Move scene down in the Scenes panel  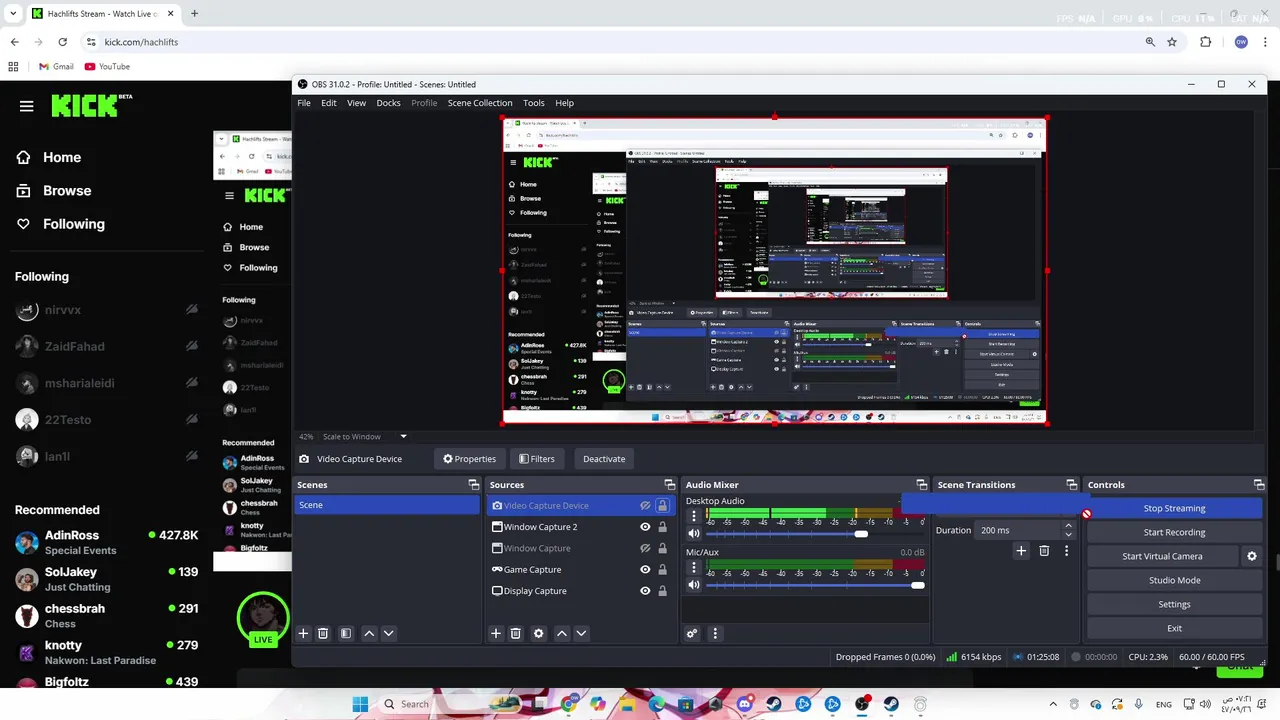point(389,633)
